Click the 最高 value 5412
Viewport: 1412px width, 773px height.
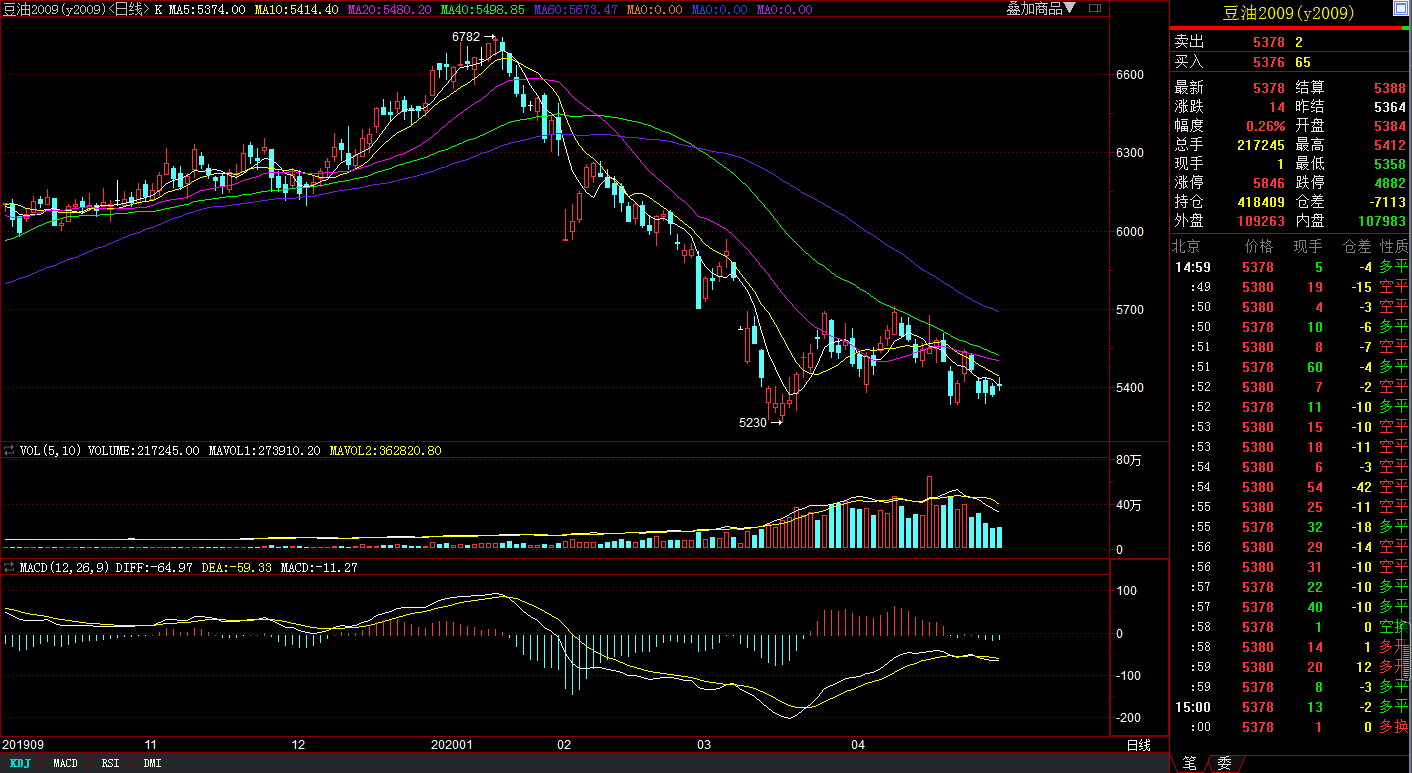1390,145
